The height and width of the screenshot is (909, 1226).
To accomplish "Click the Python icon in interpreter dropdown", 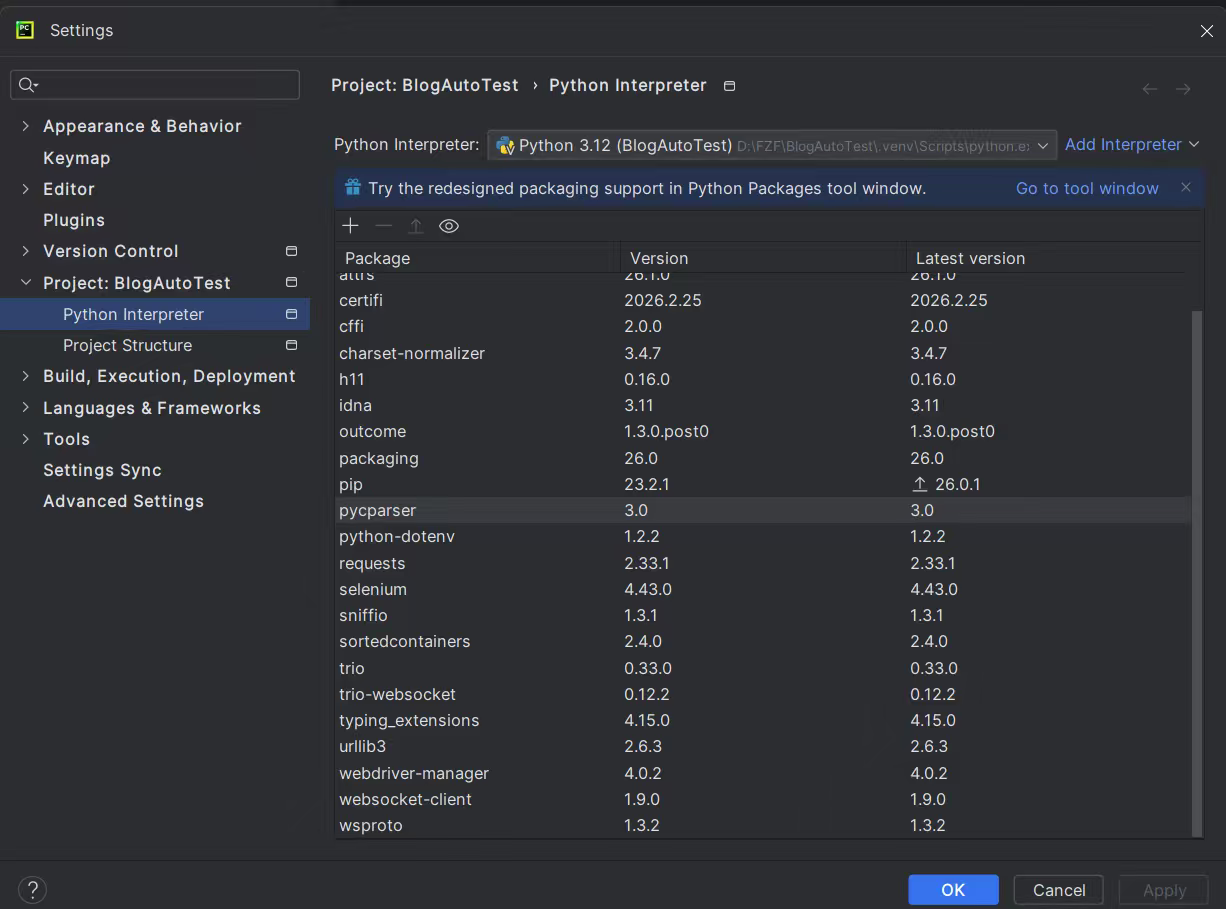I will pos(505,145).
